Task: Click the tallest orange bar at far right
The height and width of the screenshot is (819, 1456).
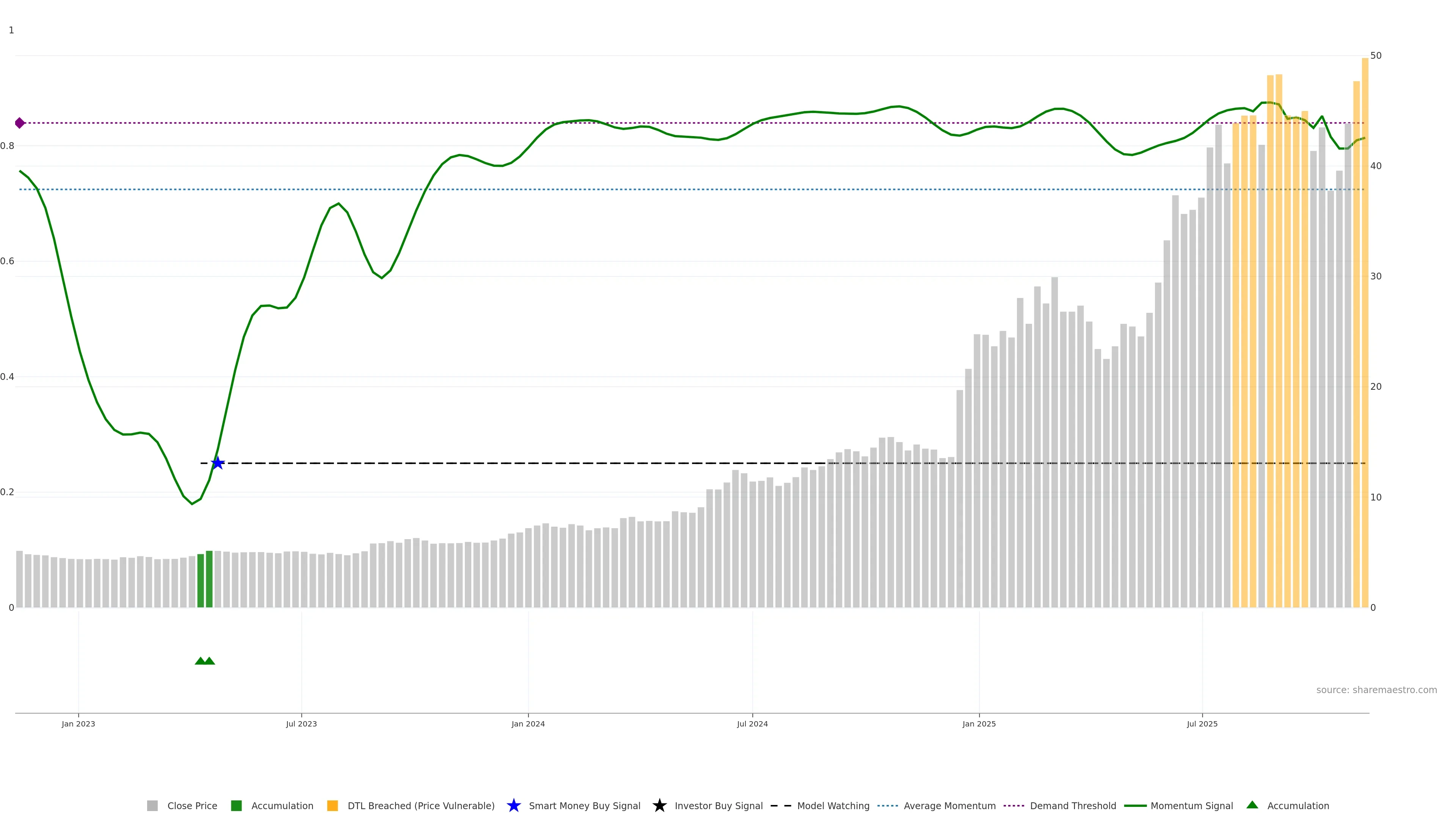Action: point(1365,339)
